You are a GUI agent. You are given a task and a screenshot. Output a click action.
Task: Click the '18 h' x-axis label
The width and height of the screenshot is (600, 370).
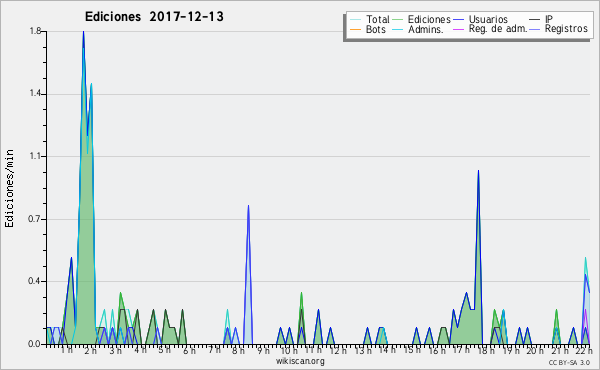(486, 350)
